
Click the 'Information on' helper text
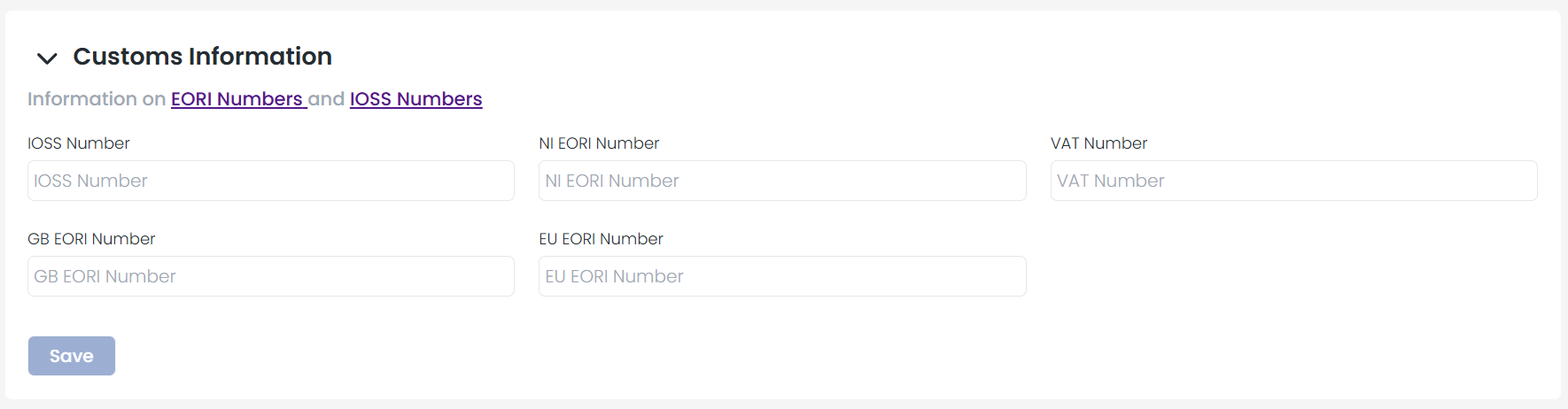(x=97, y=99)
